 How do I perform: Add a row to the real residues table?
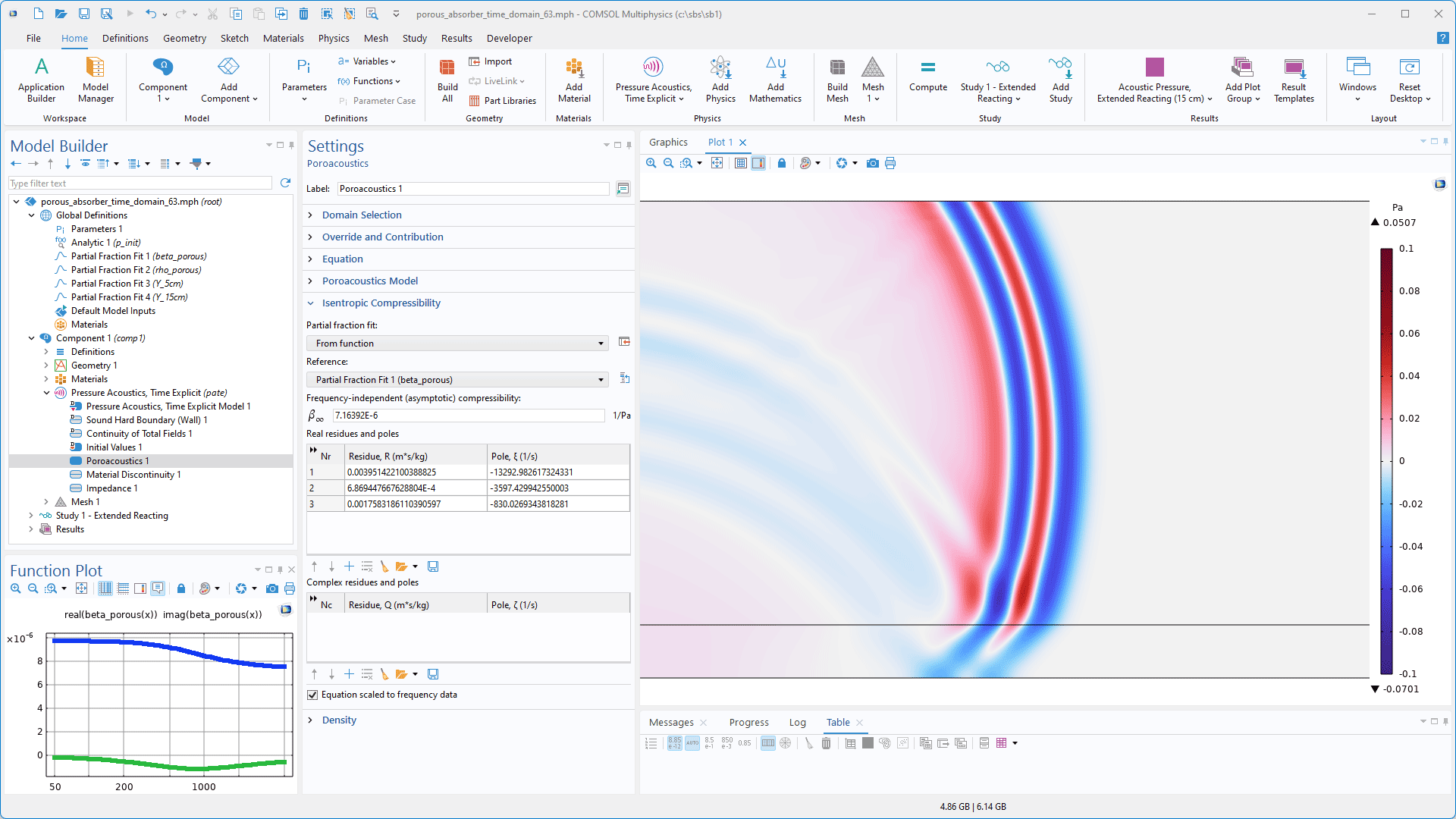click(349, 566)
